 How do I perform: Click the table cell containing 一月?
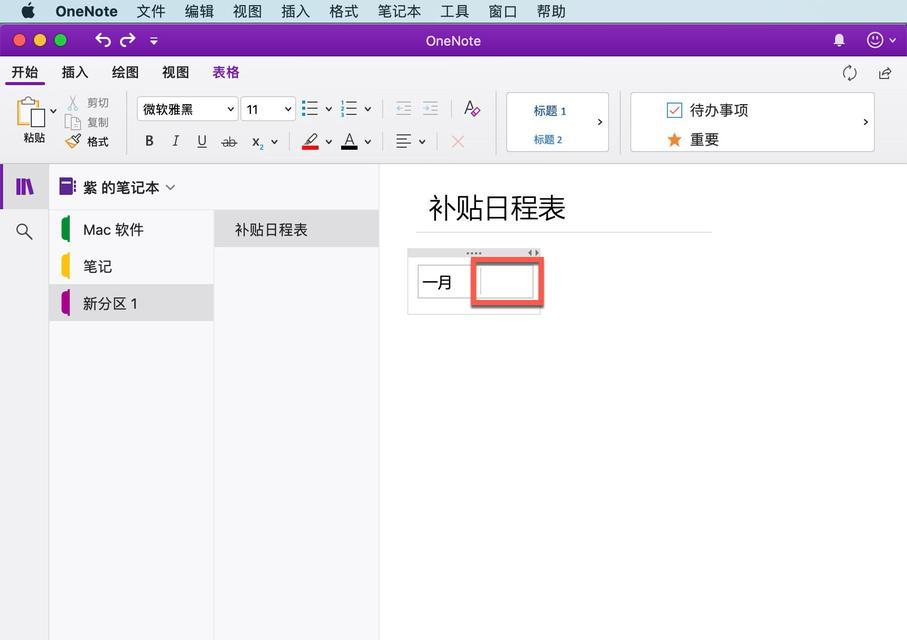tap(445, 282)
